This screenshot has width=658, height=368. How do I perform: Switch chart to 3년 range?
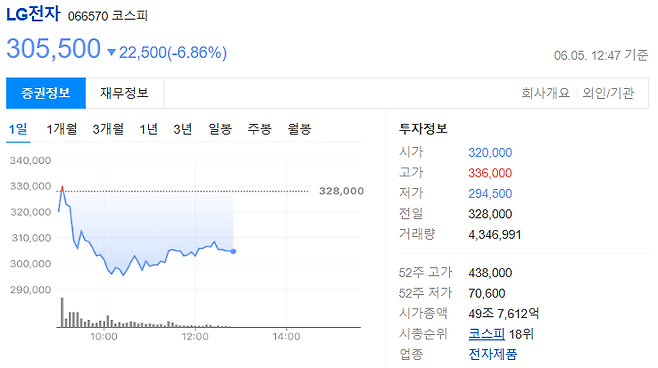[x=183, y=129]
